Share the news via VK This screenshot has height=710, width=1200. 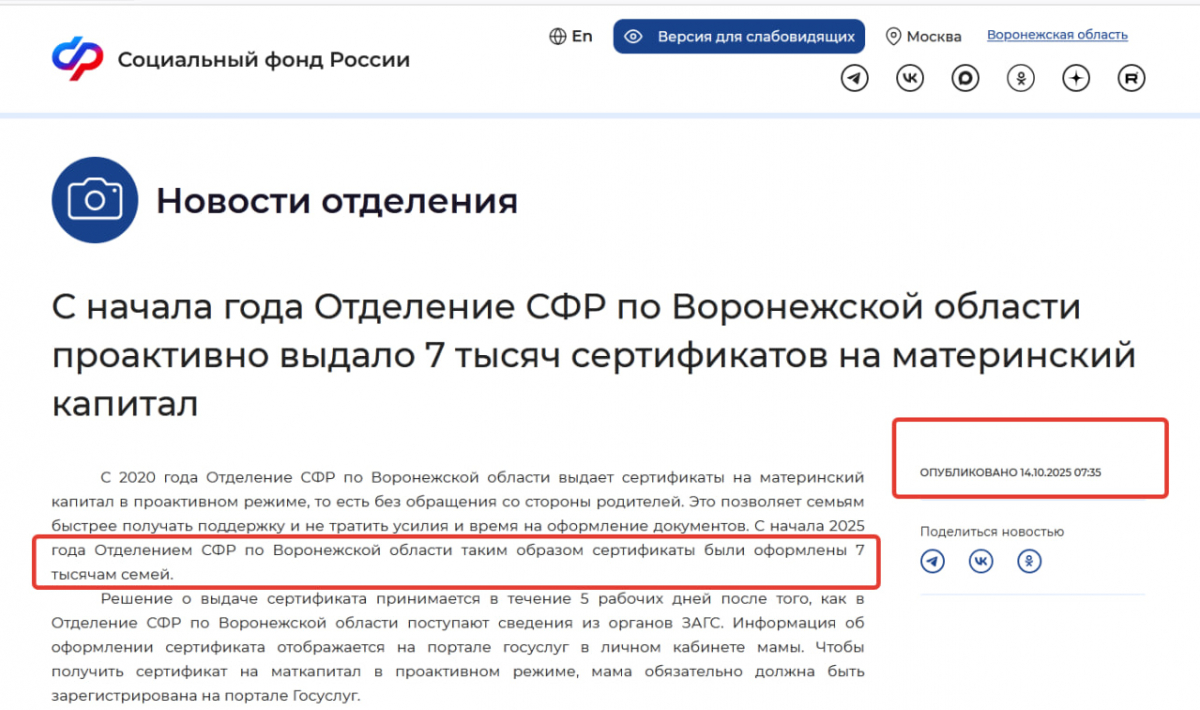point(981,562)
